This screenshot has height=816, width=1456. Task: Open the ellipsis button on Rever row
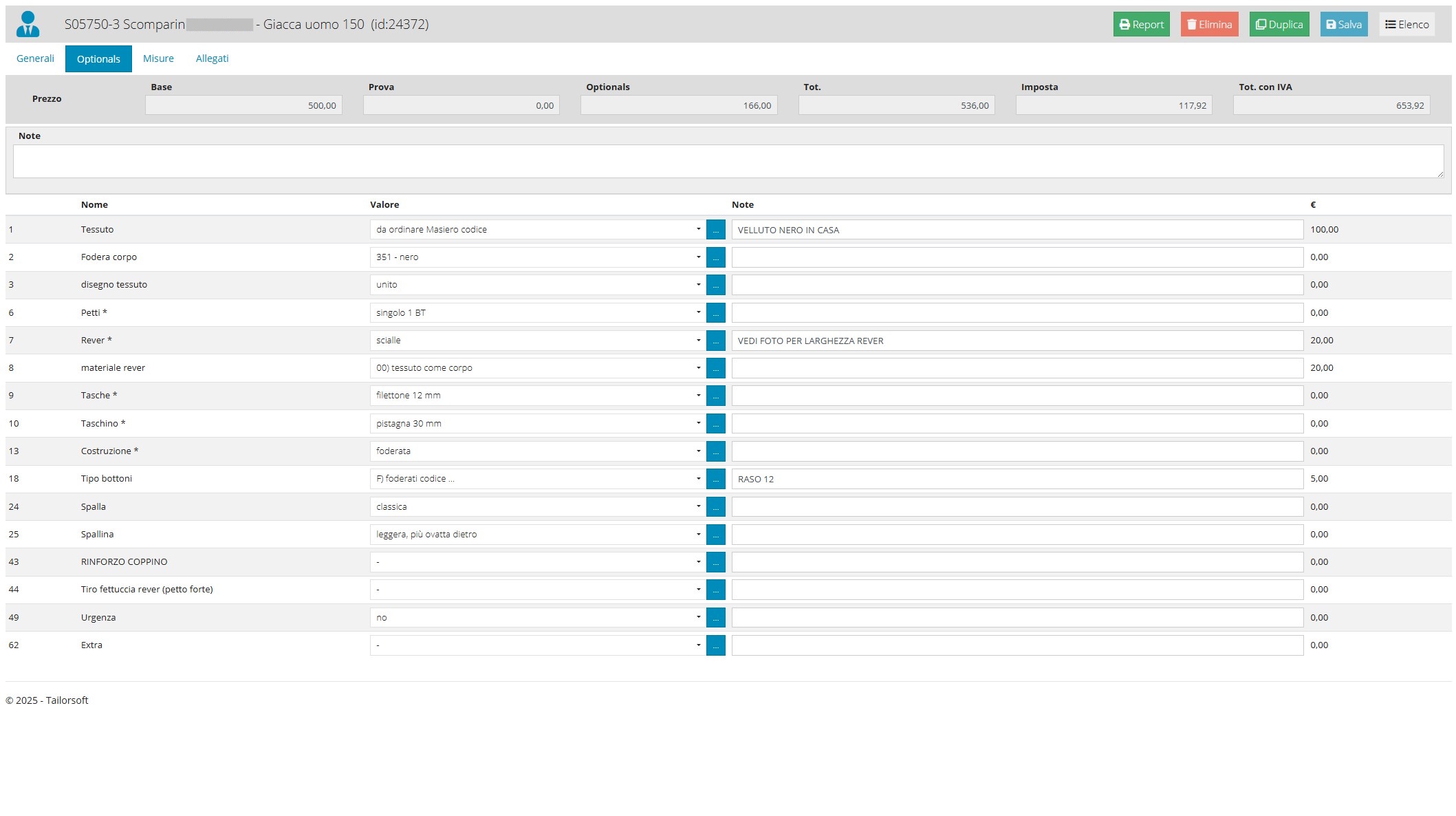pyautogui.click(x=715, y=341)
